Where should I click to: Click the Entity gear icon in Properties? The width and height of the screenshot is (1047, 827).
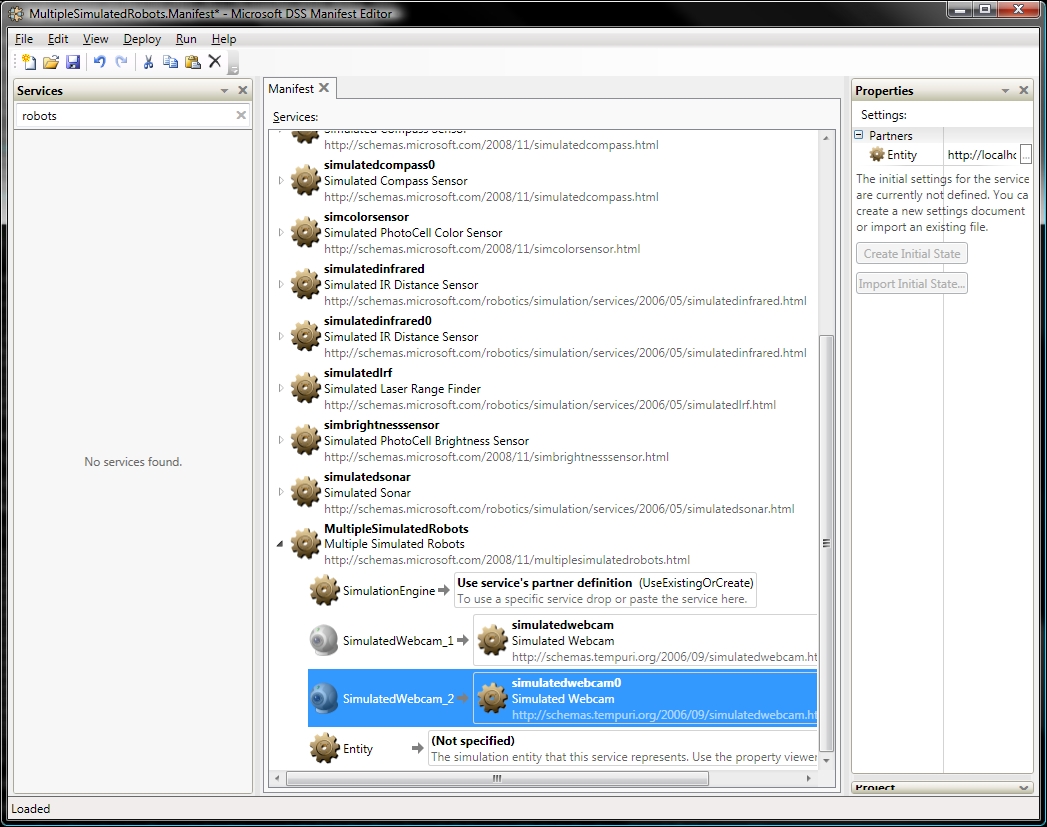(x=877, y=155)
